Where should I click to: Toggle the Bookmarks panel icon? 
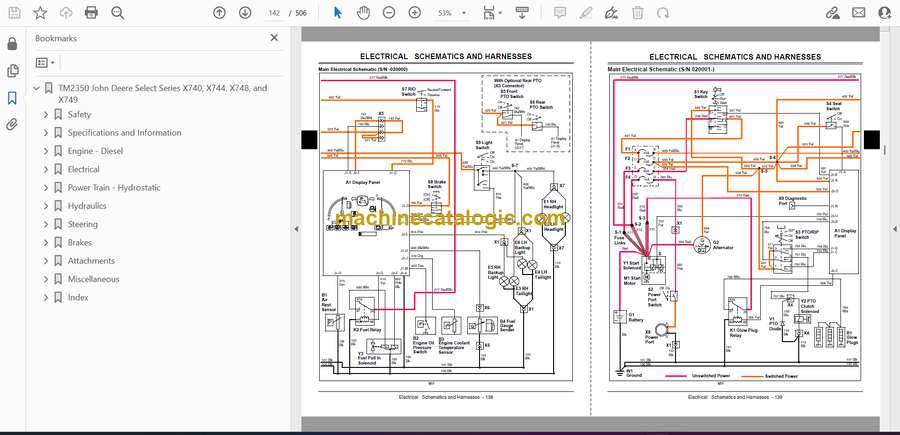(12, 98)
